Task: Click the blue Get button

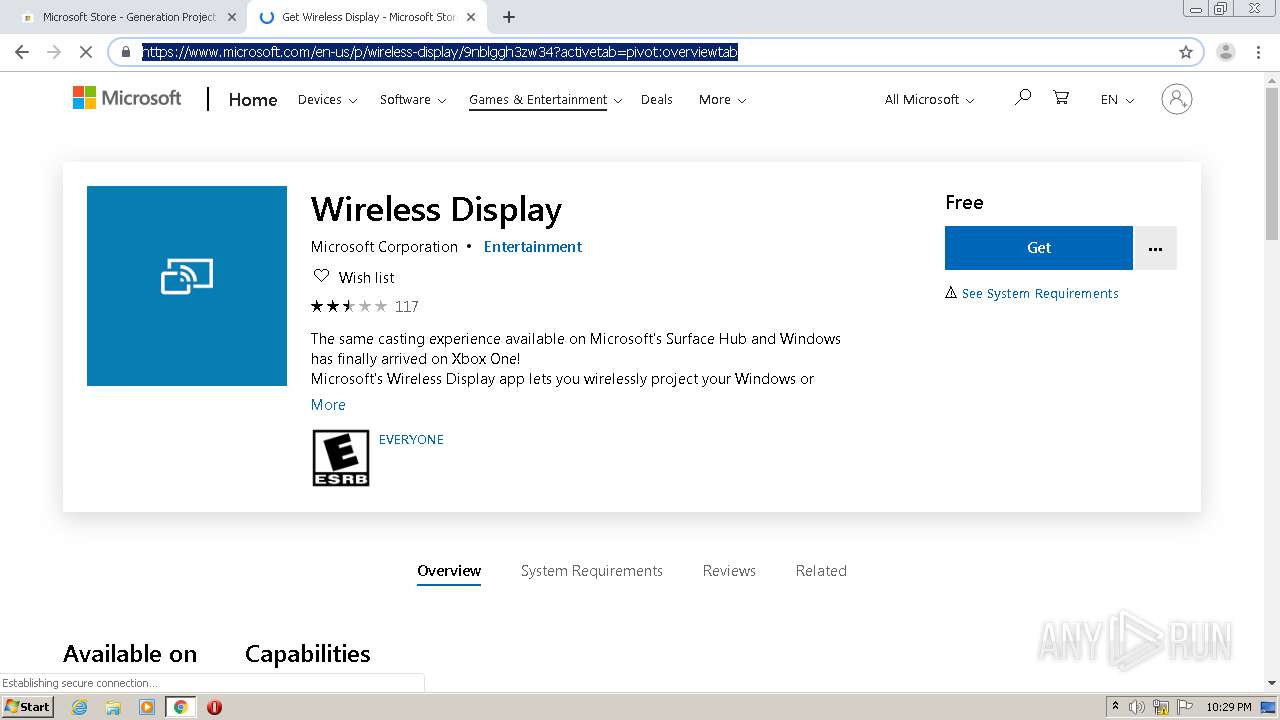Action: click(x=1039, y=248)
